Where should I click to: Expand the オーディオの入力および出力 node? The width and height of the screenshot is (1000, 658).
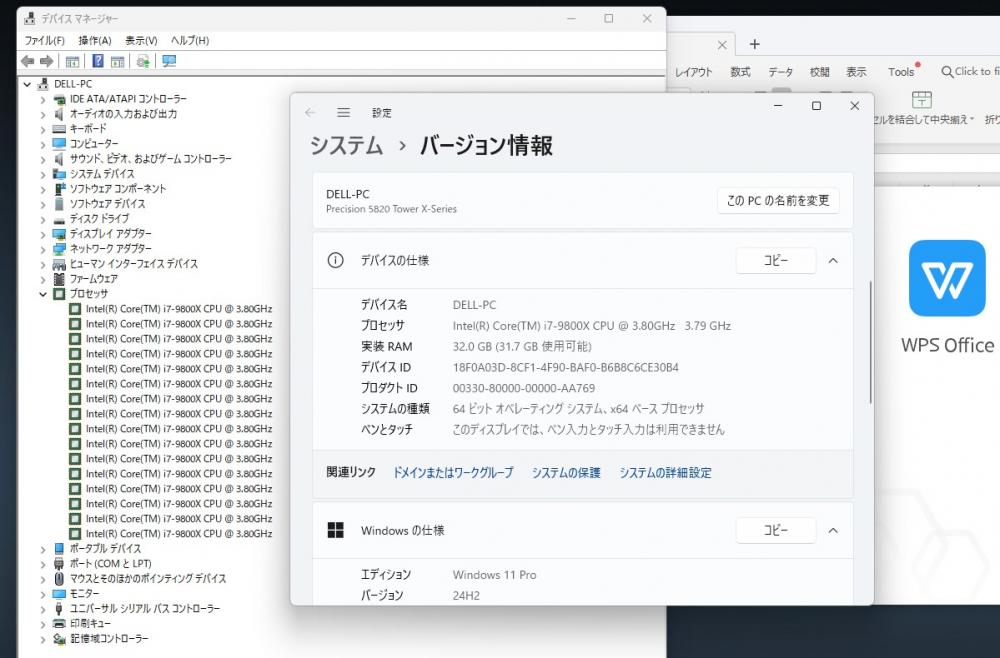(43, 114)
